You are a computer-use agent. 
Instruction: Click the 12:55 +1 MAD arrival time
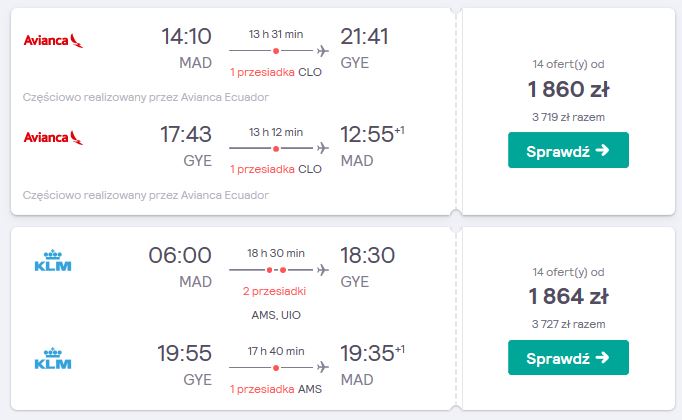click(x=372, y=134)
